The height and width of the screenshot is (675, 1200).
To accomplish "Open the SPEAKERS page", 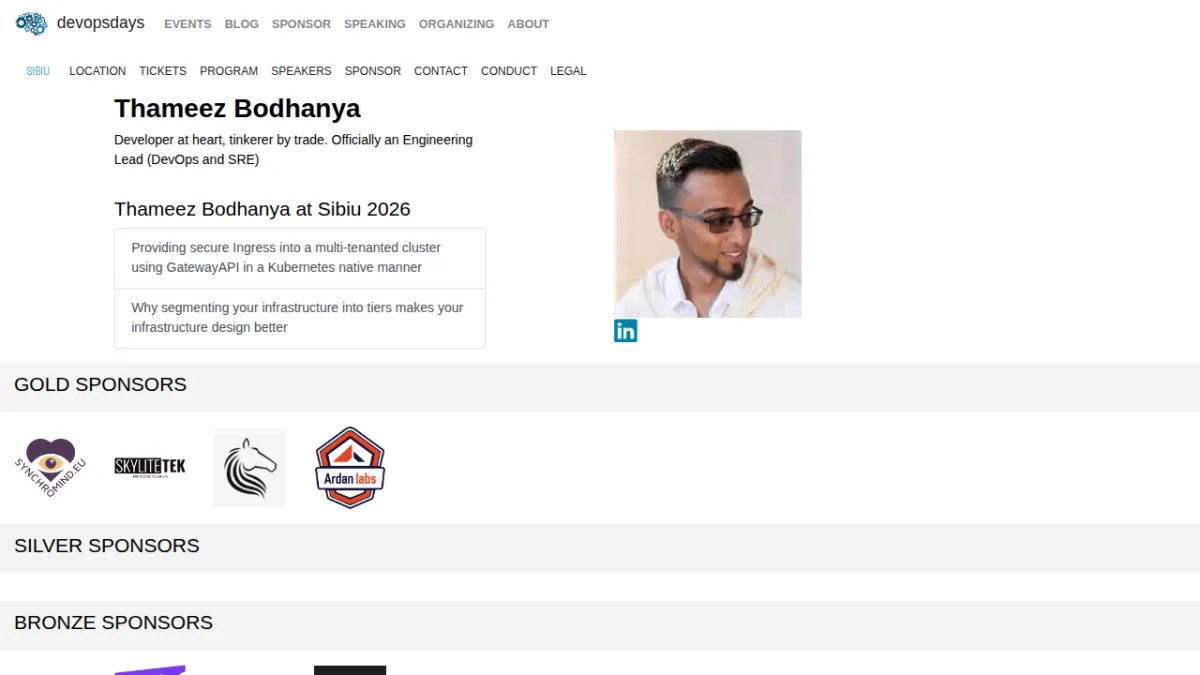I will point(301,71).
